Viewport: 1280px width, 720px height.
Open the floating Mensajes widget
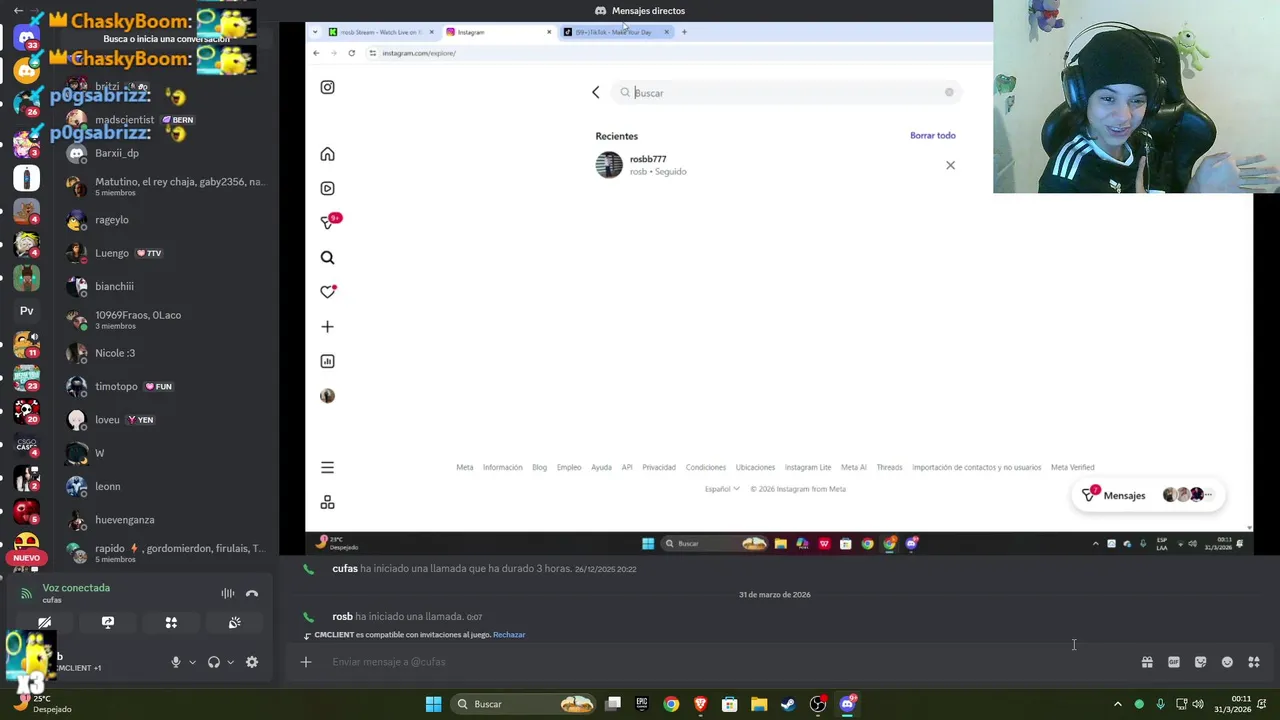pyautogui.click(x=1147, y=495)
